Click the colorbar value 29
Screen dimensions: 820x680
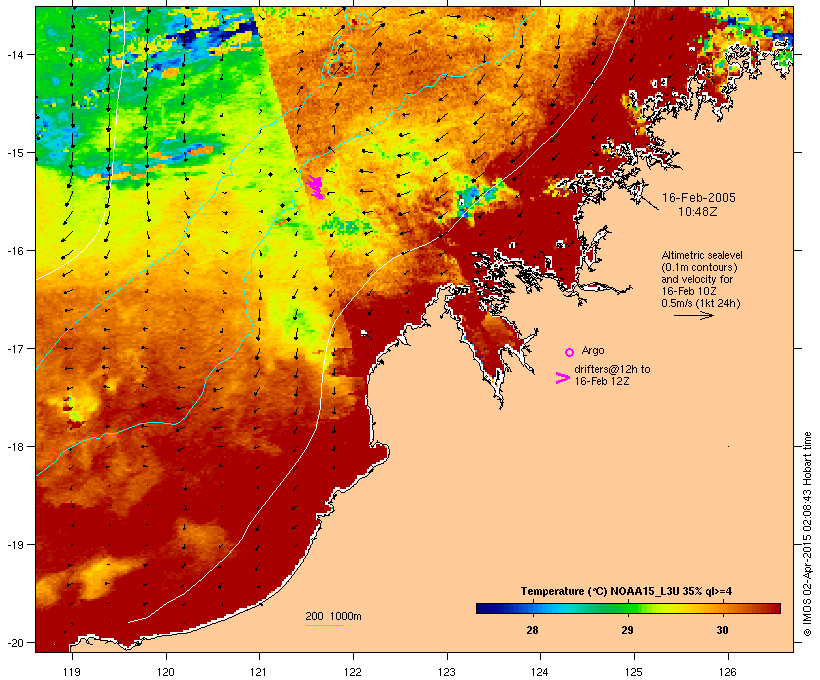(627, 630)
